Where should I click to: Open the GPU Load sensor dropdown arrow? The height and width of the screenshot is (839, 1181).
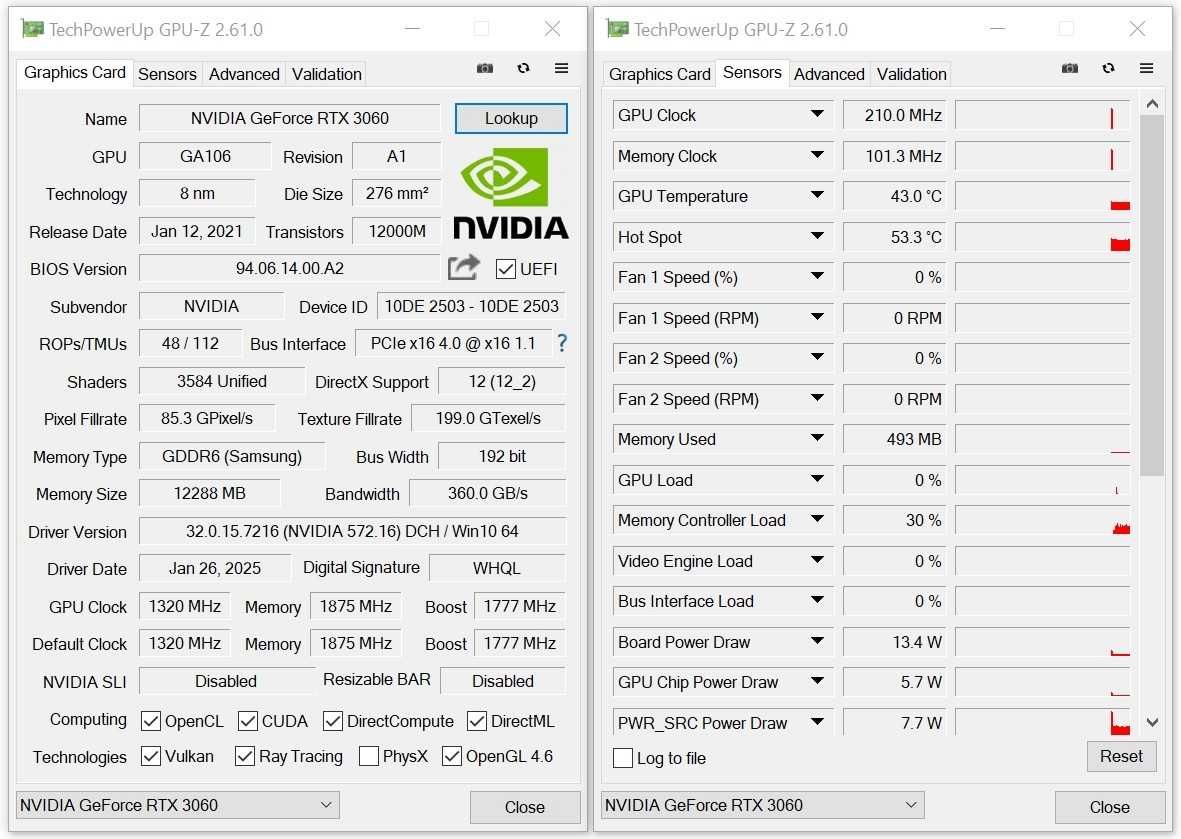tap(817, 478)
